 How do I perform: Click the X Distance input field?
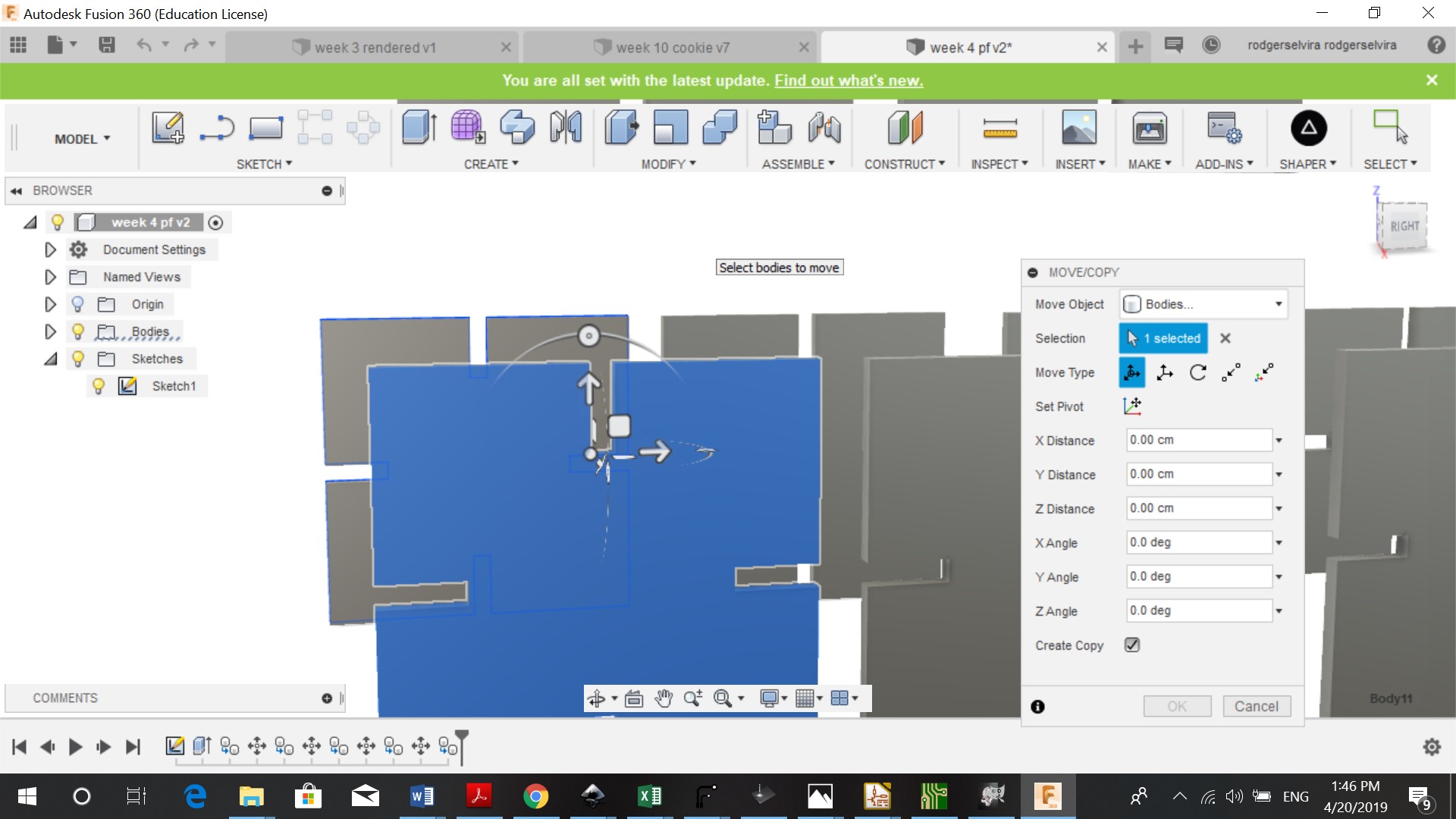click(x=1198, y=440)
